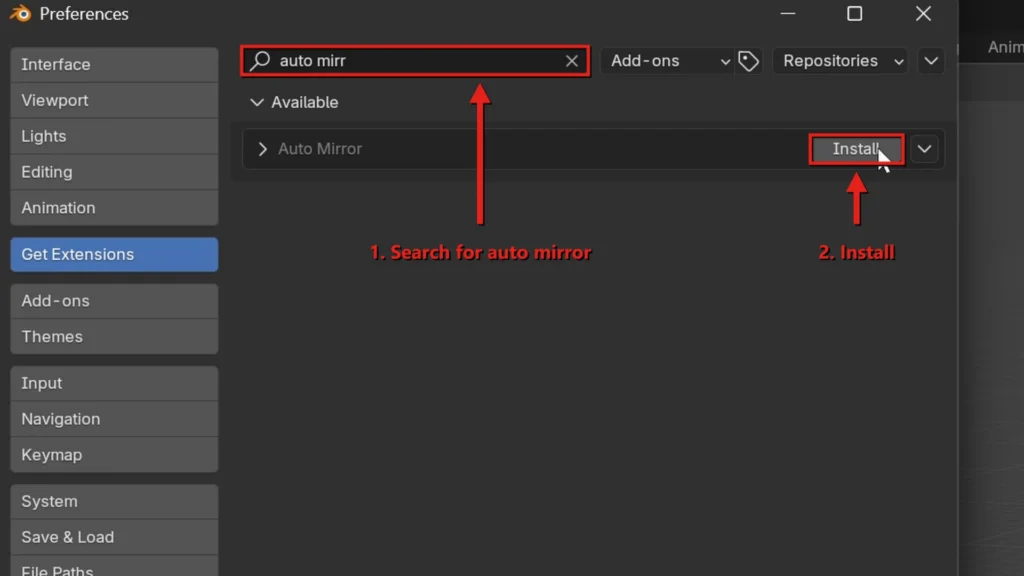Open the extension tags filter icon
1024x576 pixels.
[x=748, y=61]
